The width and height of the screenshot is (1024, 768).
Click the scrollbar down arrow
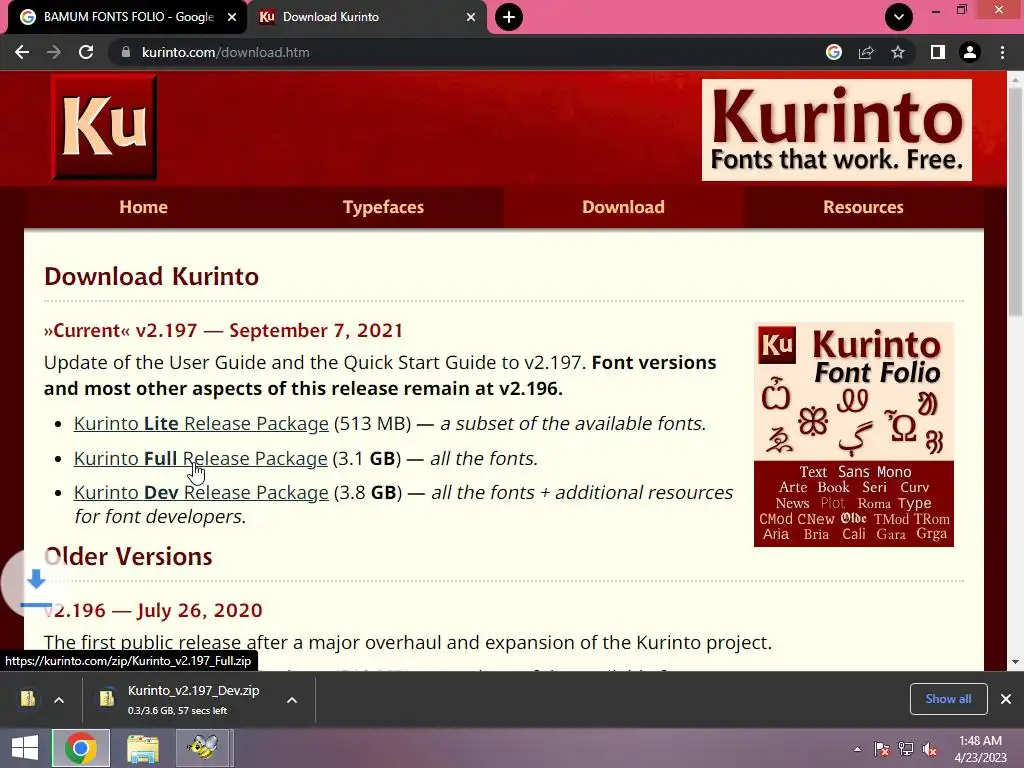tap(1015, 662)
